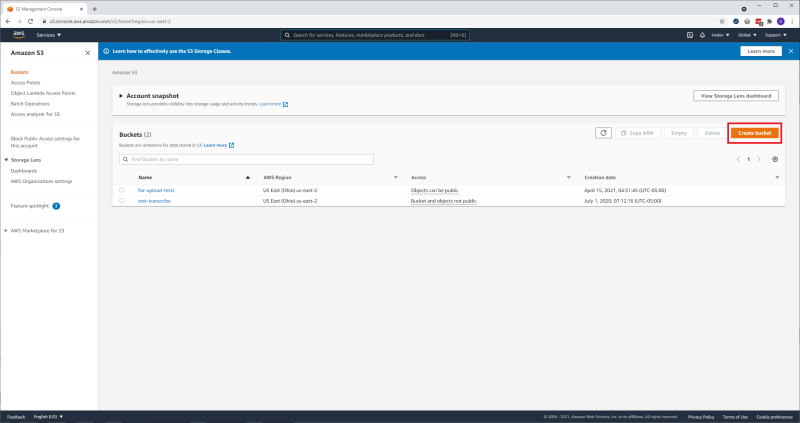Open the CloudShell icon in the AWS header
Image resolution: width=800 pixels, height=423 pixels.
(690, 35)
